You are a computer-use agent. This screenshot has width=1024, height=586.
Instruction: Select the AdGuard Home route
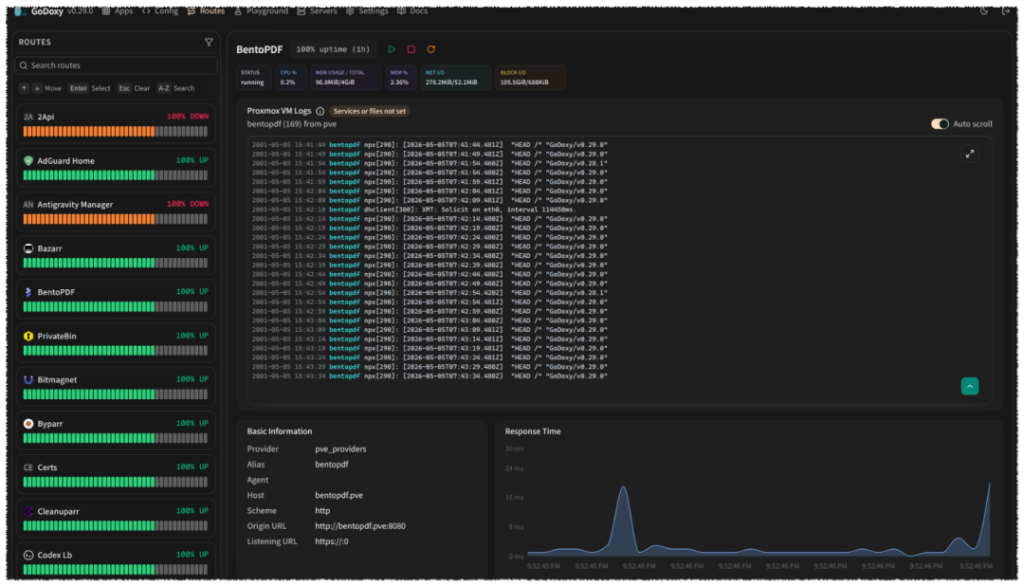[x=116, y=168]
